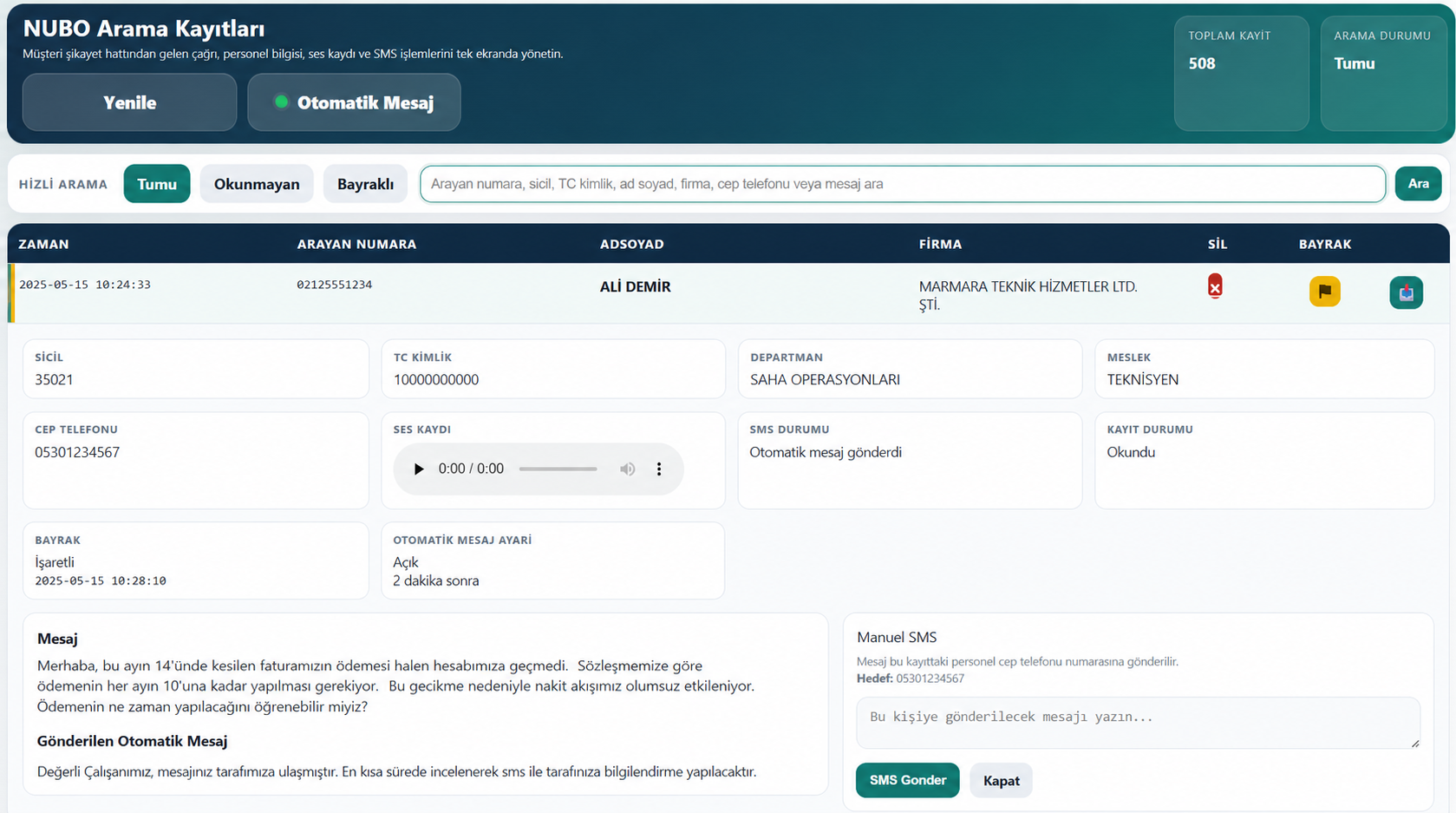This screenshot has width=1456, height=813.
Task: Filter by Okunmayan records
Action: click(257, 184)
